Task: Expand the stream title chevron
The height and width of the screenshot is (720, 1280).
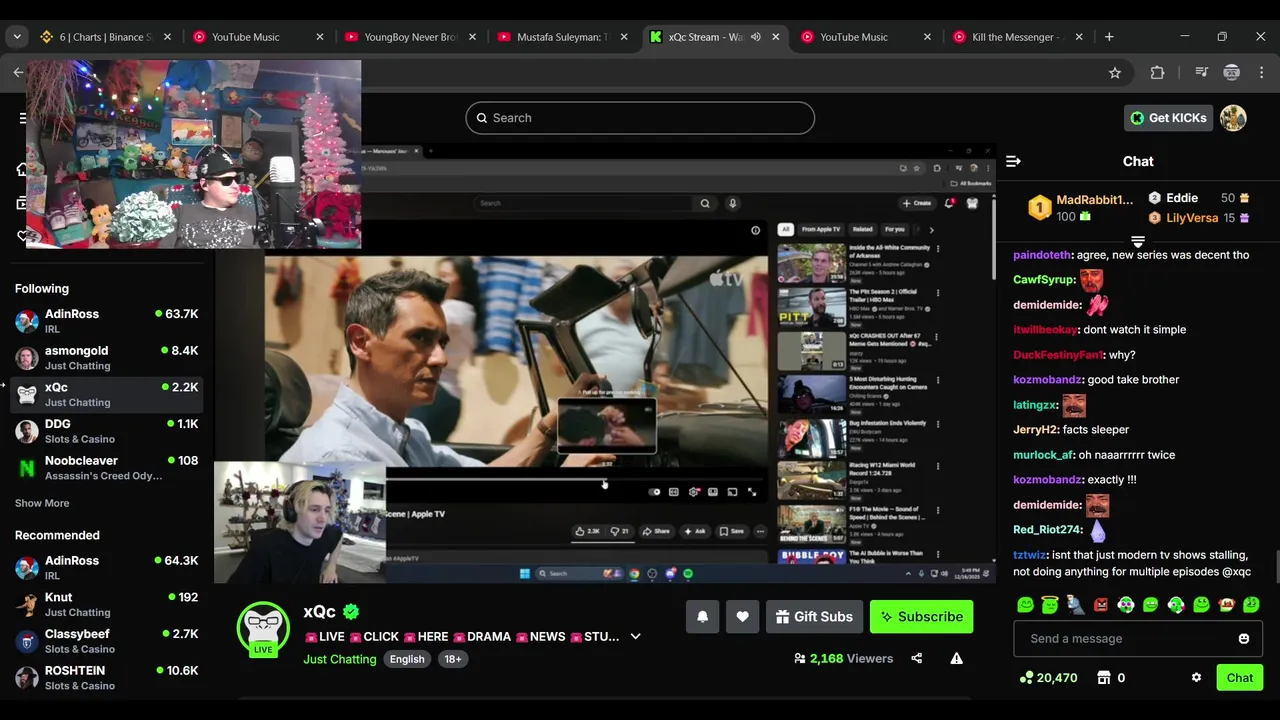Action: click(635, 637)
